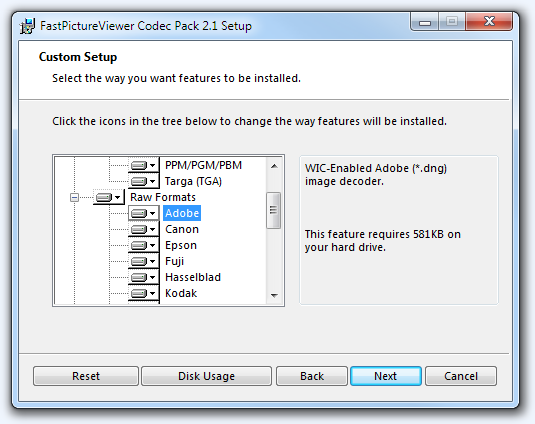The width and height of the screenshot is (535, 424).
Task: Collapse the Raw Formats tree node
Action: tap(74, 197)
